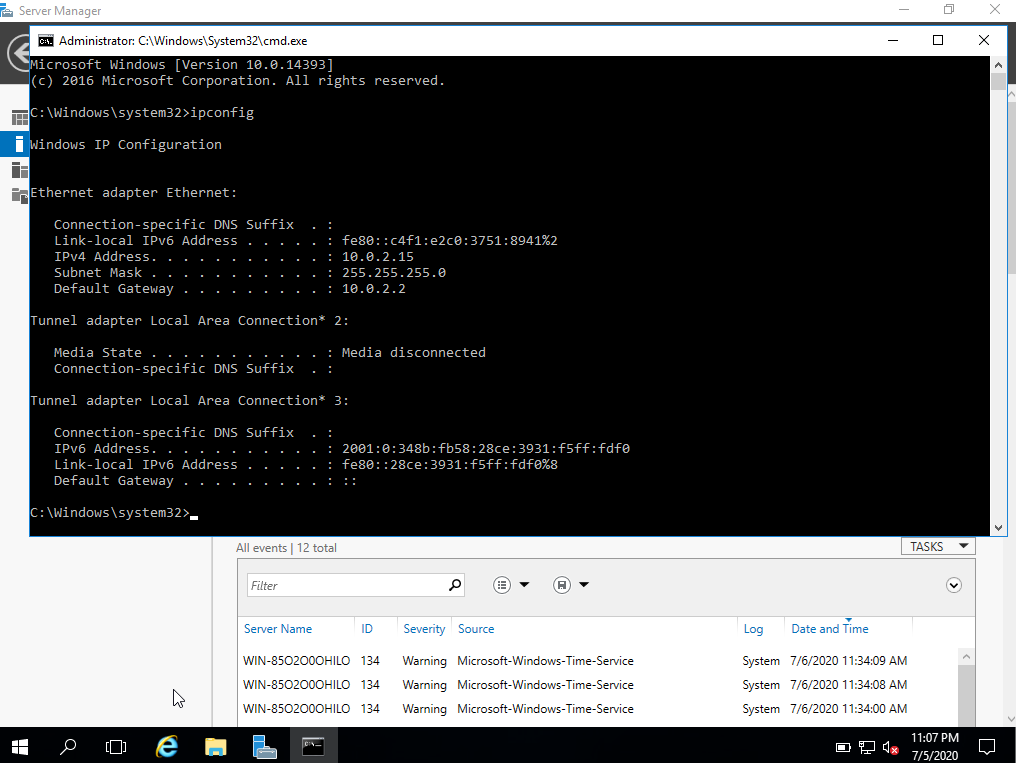Open Dashboard icon in Server Manager sidebar
Image resolution: width=1016 pixels, height=763 pixels.
click(19, 117)
